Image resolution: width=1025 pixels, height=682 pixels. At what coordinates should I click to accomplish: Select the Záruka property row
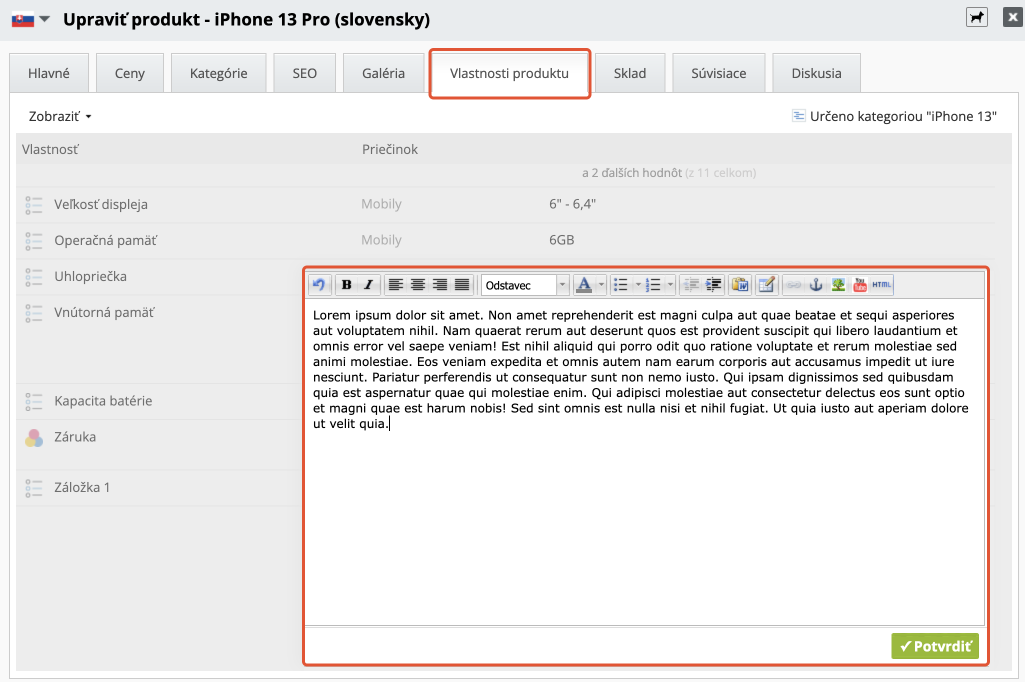click(x=160, y=445)
